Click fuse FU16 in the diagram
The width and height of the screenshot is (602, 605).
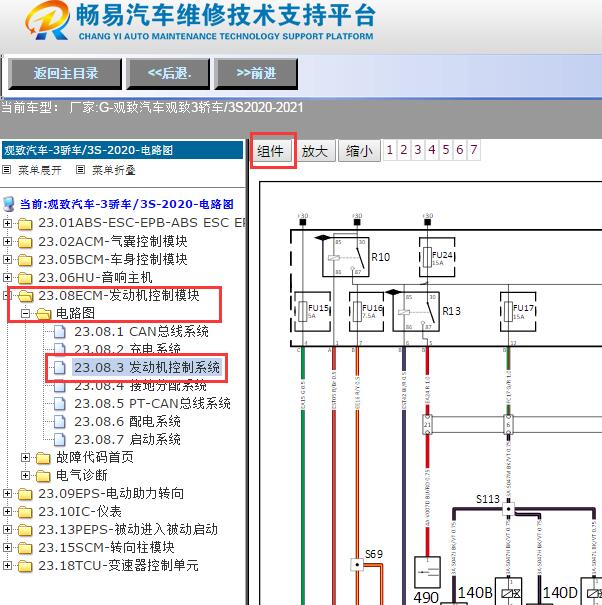pyautogui.click(x=367, y=311)
